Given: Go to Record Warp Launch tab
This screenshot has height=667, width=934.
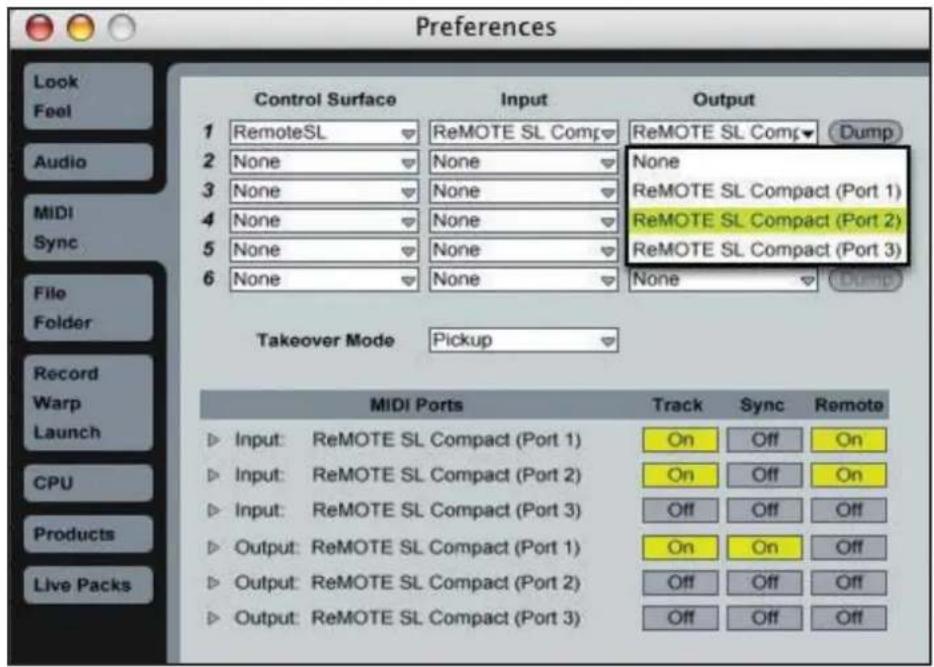Looking at the screenshot, I should (88, 403).
